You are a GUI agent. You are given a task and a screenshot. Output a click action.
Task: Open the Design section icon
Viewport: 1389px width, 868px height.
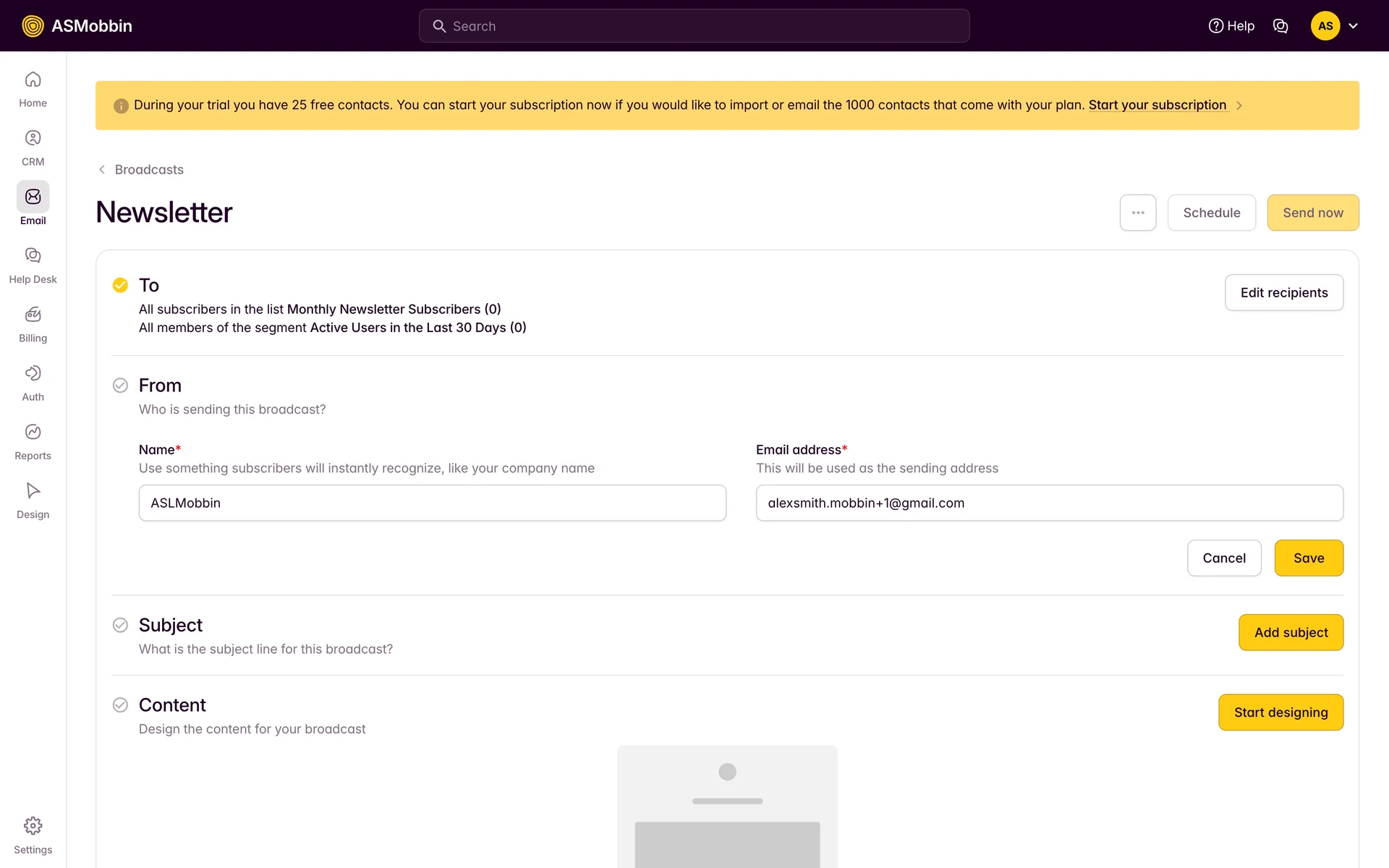(x=33, y=491)
